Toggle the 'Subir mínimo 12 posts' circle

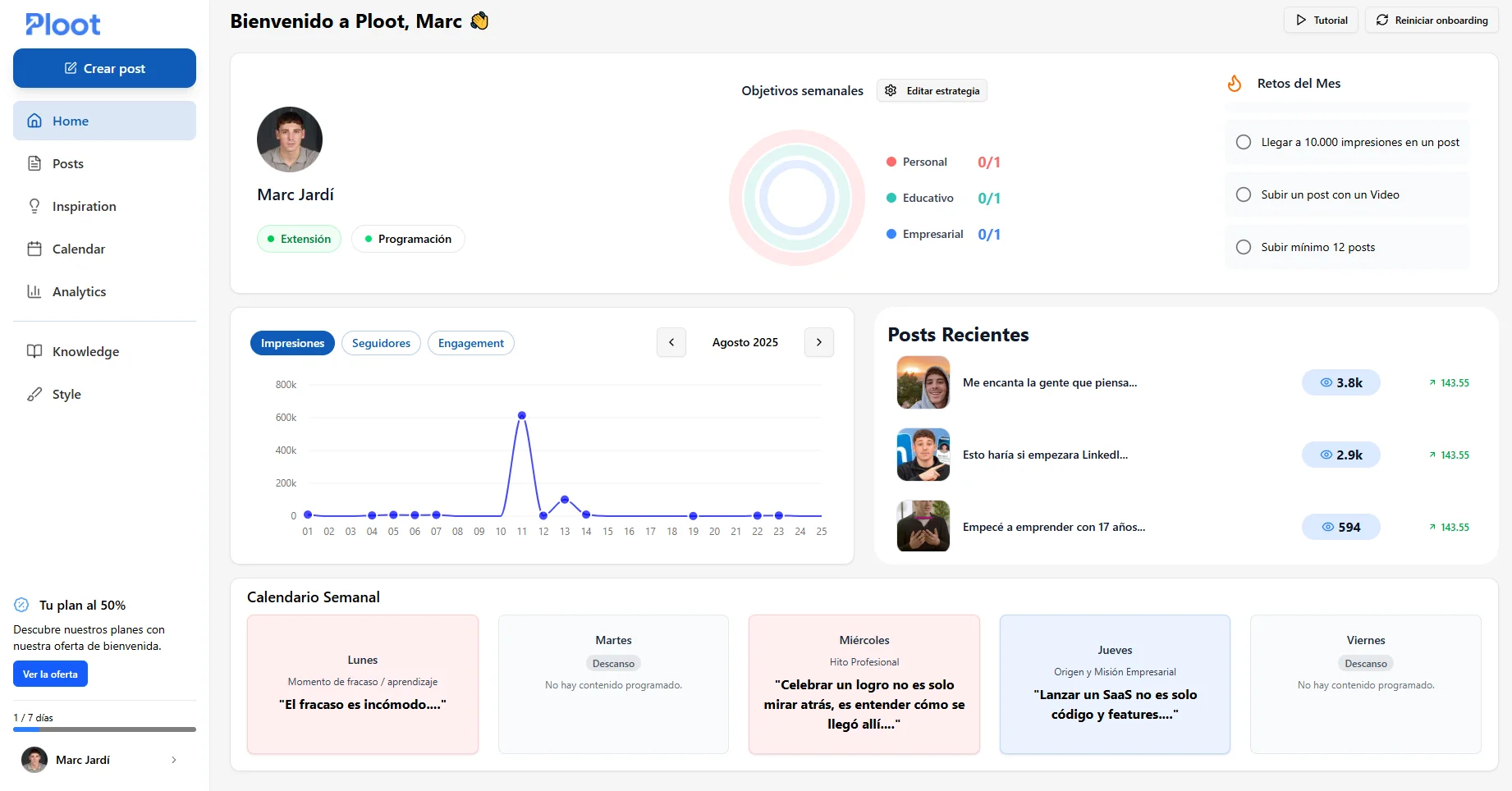pyautogui.click(x=1244, y=247)
